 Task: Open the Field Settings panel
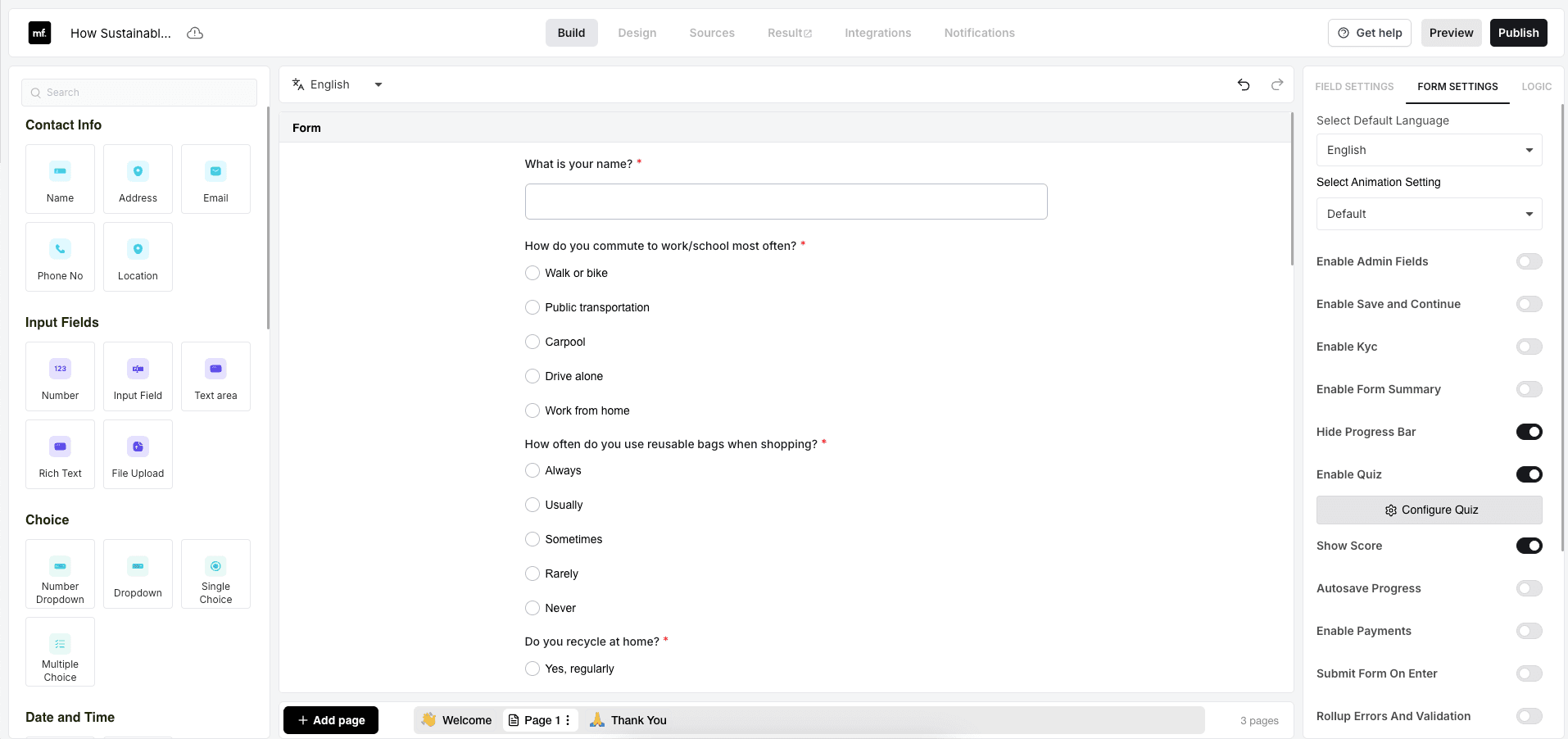coord(1353,86)
